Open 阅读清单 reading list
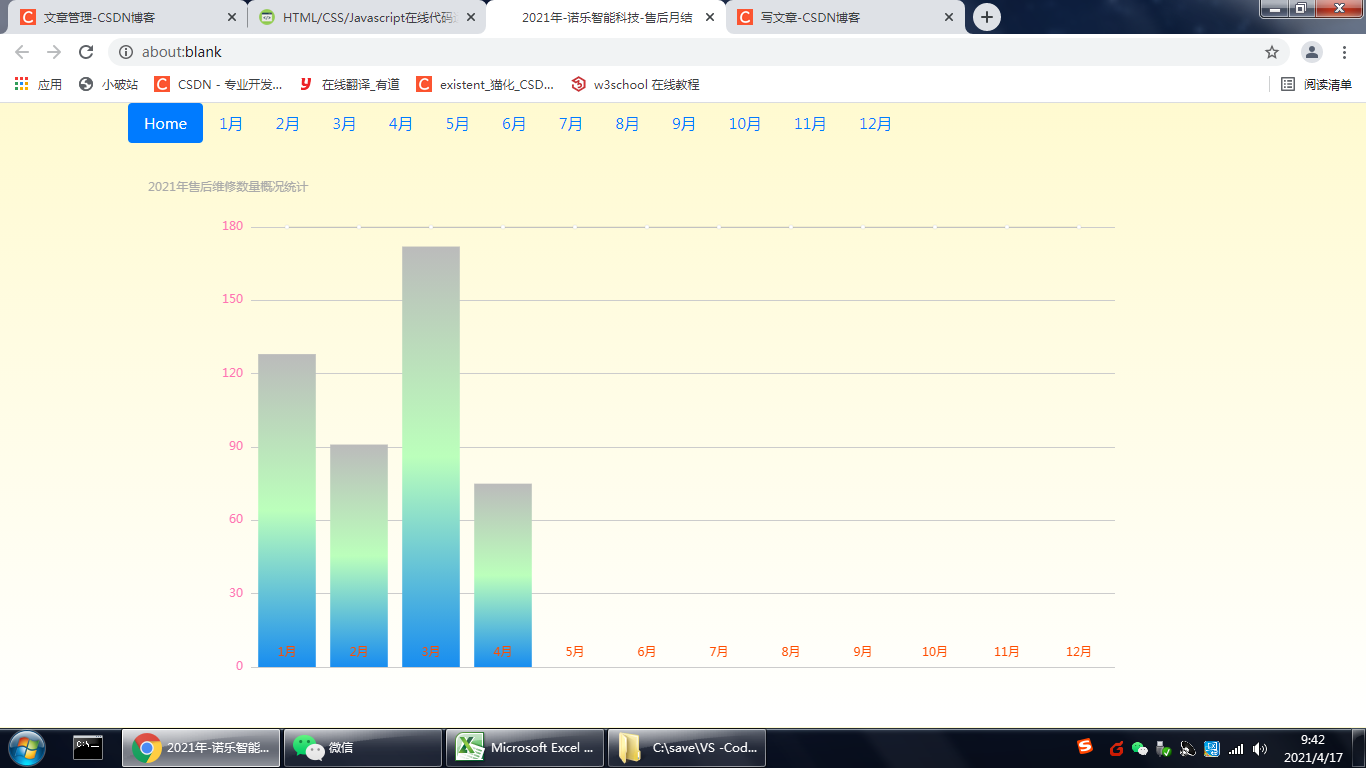Screen dimensions: 1366x768 point(1317,85)
